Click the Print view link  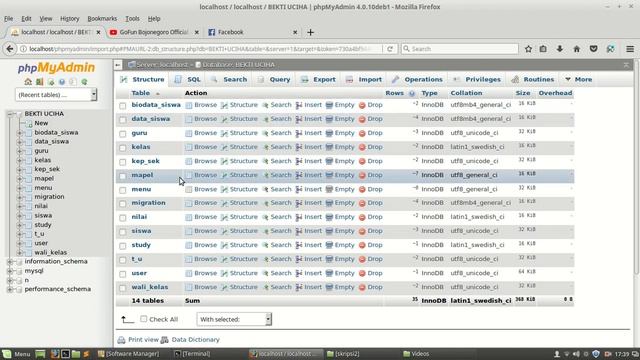[143, 340]
